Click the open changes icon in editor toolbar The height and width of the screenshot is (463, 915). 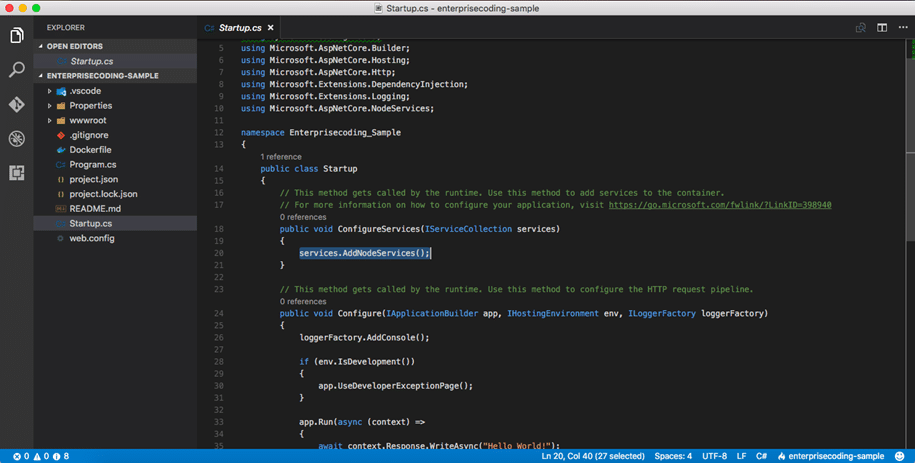click(861, 27)
